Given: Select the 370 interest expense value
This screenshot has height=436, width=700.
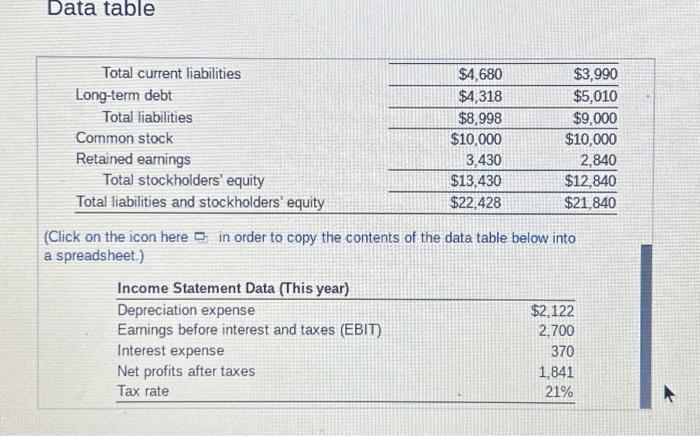Looking at the screenshot, I should point(562,351).
